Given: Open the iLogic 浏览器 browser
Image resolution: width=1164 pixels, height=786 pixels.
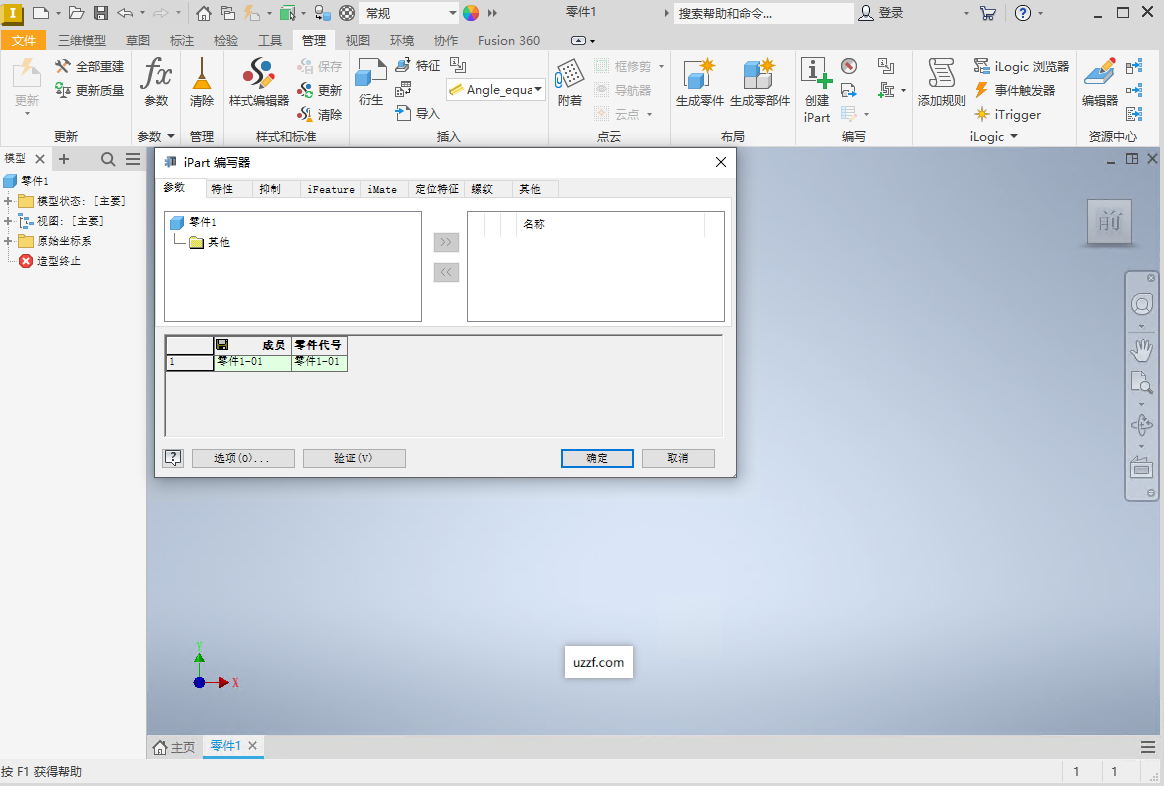Looking at the screenshot, I should 1021,66.
